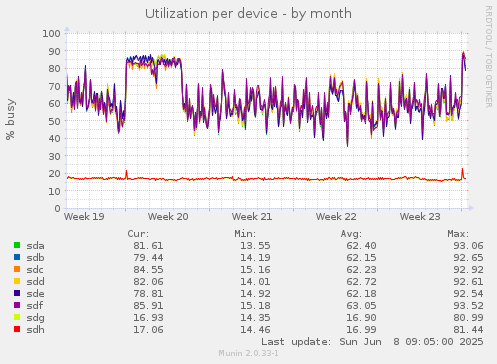
Task: Click the yellow sdd legend color swatch
Action: pos(17,281)
